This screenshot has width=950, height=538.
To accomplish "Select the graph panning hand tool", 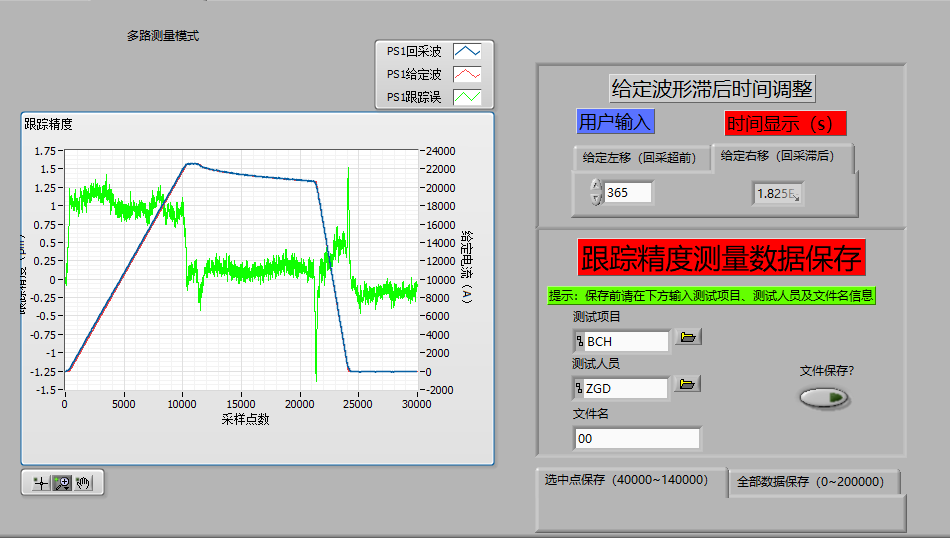I will point(83,483).
